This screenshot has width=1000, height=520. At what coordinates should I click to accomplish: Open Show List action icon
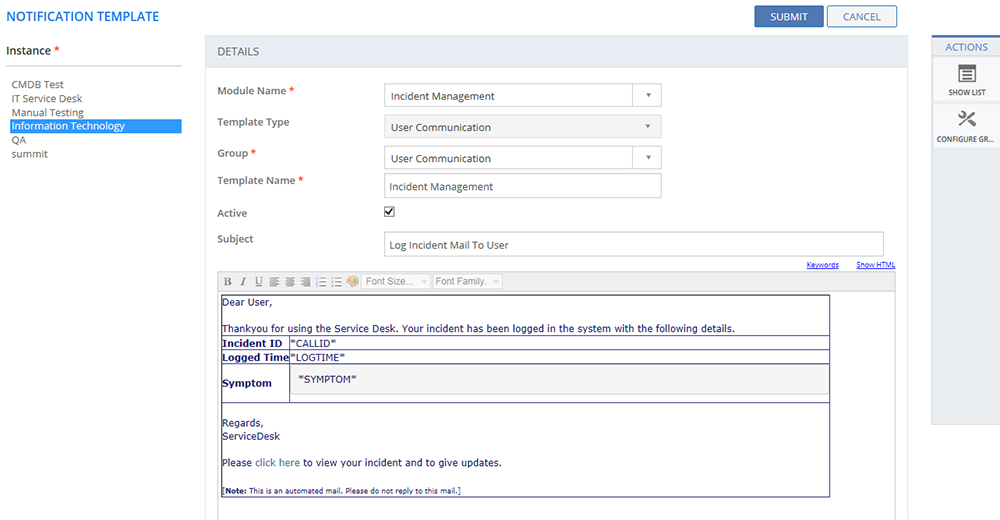pyautogui.click(x=966, y=80)
